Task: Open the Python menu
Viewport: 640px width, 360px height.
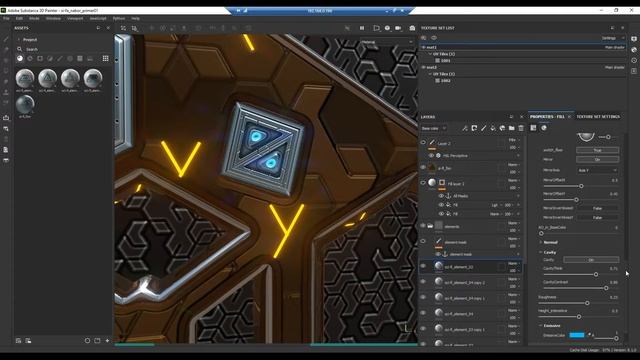Action: pos(119,18)
